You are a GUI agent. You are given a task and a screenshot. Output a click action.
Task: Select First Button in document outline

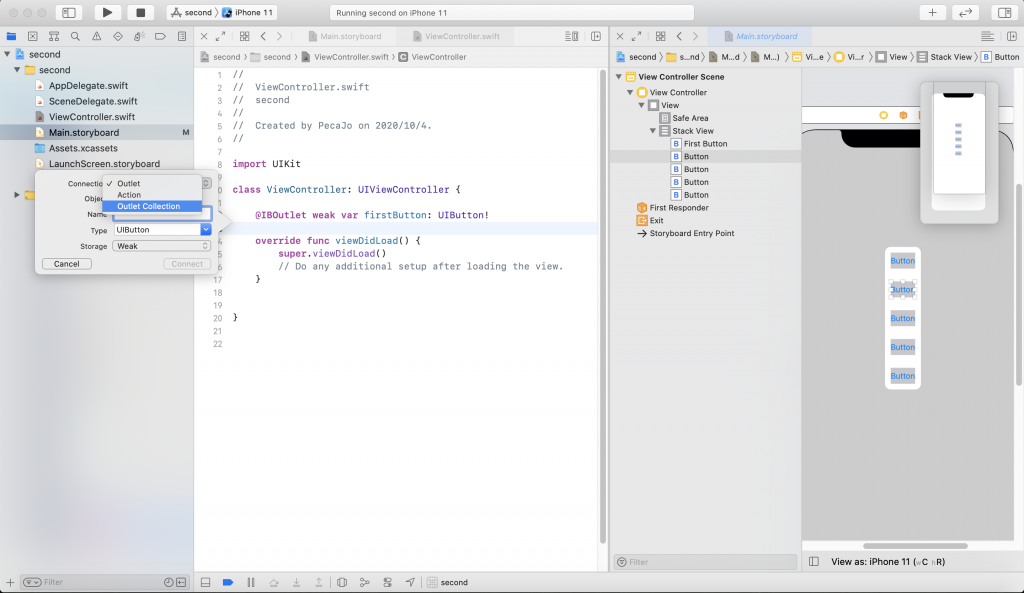coord(705,144)
